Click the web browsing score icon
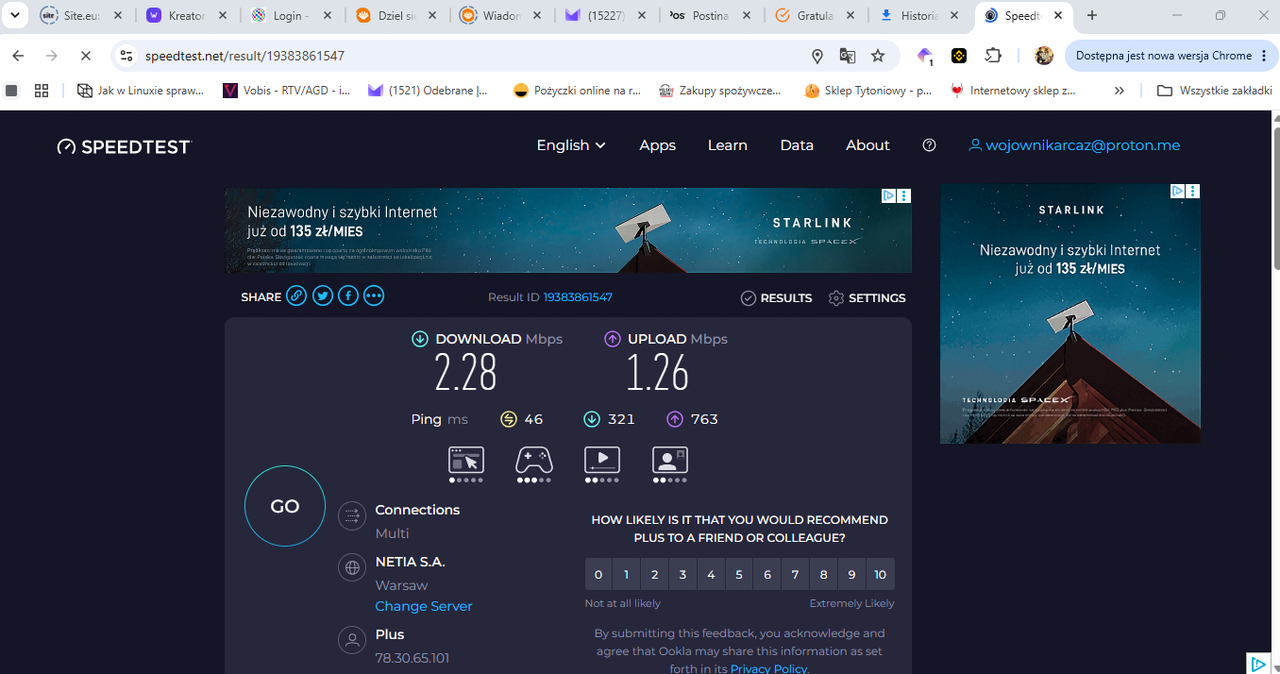This screenshot has width=1280, height=674. click(x=466, y=460)
